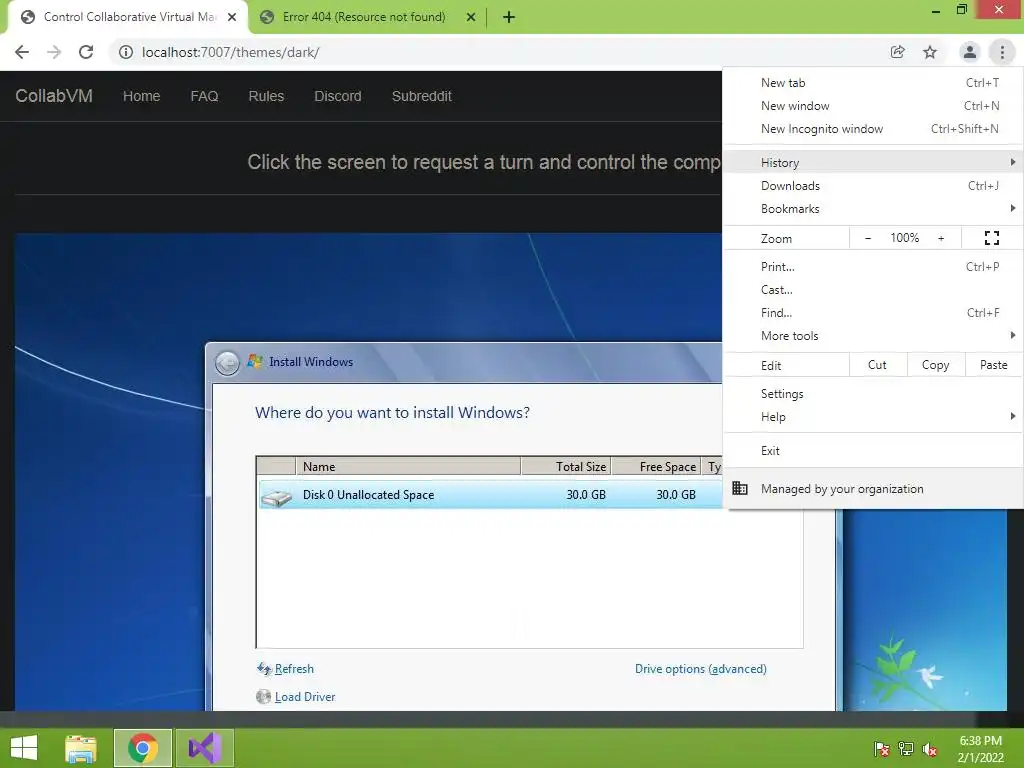Select Find... in menu
Screen dimensions: 1024x768
click(873, 312)
